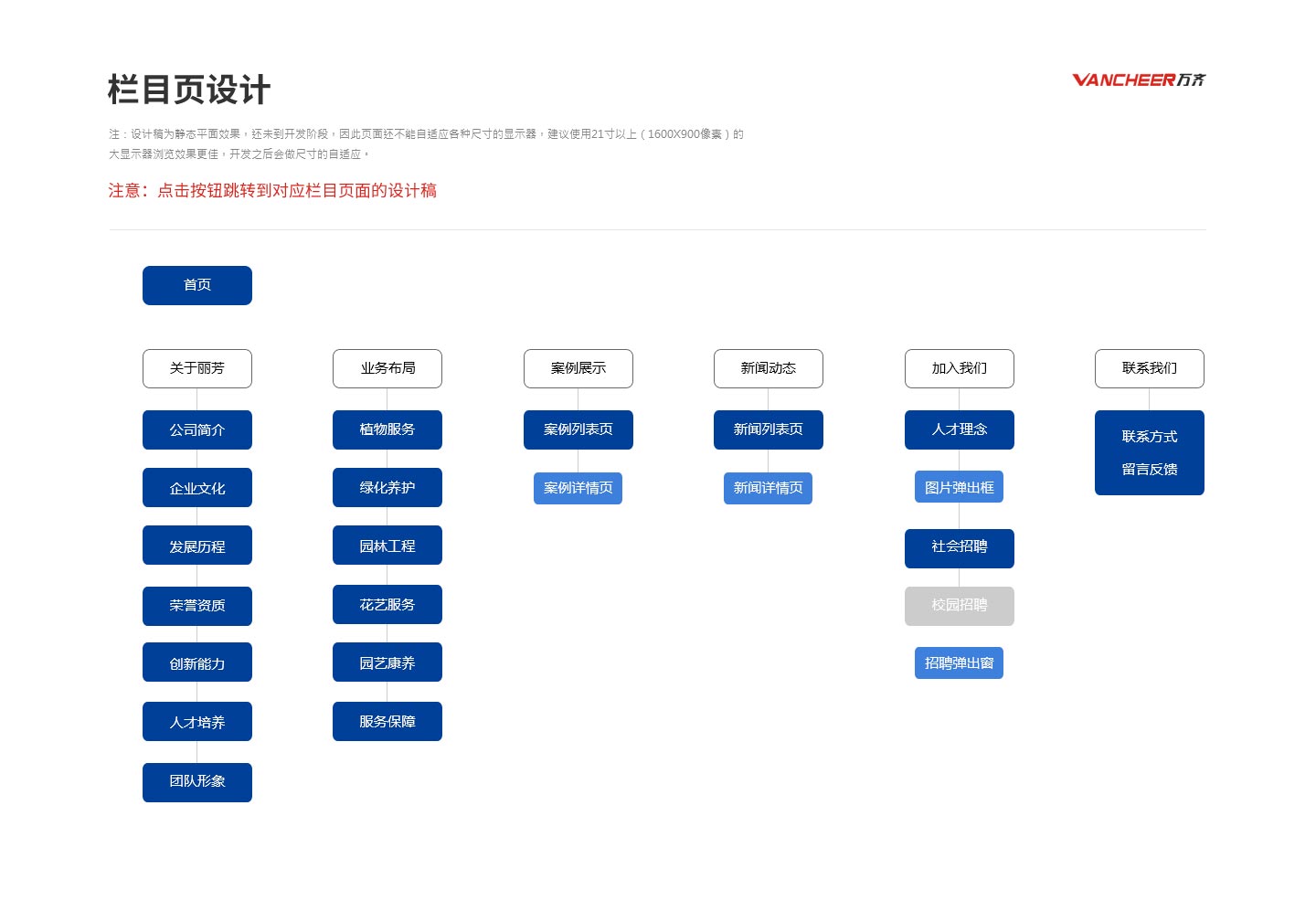The height and width of the screenshot is (922, 1316).
Task: Go to 企业文化 design page
Action: (x=197, y=488)
